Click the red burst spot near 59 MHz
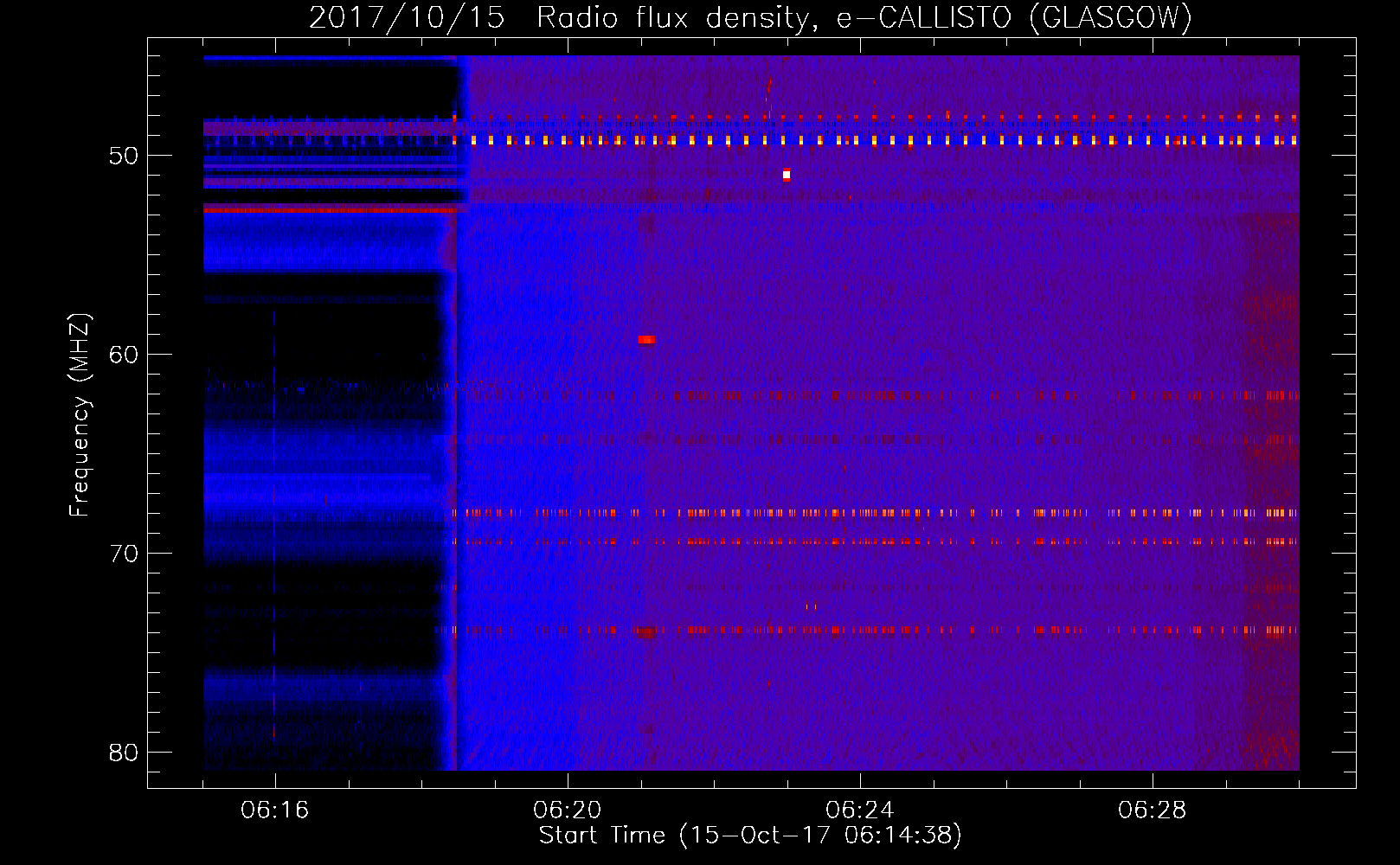Image resolution: width=1400 pixels, height=865 pixels. coord(646,340)
